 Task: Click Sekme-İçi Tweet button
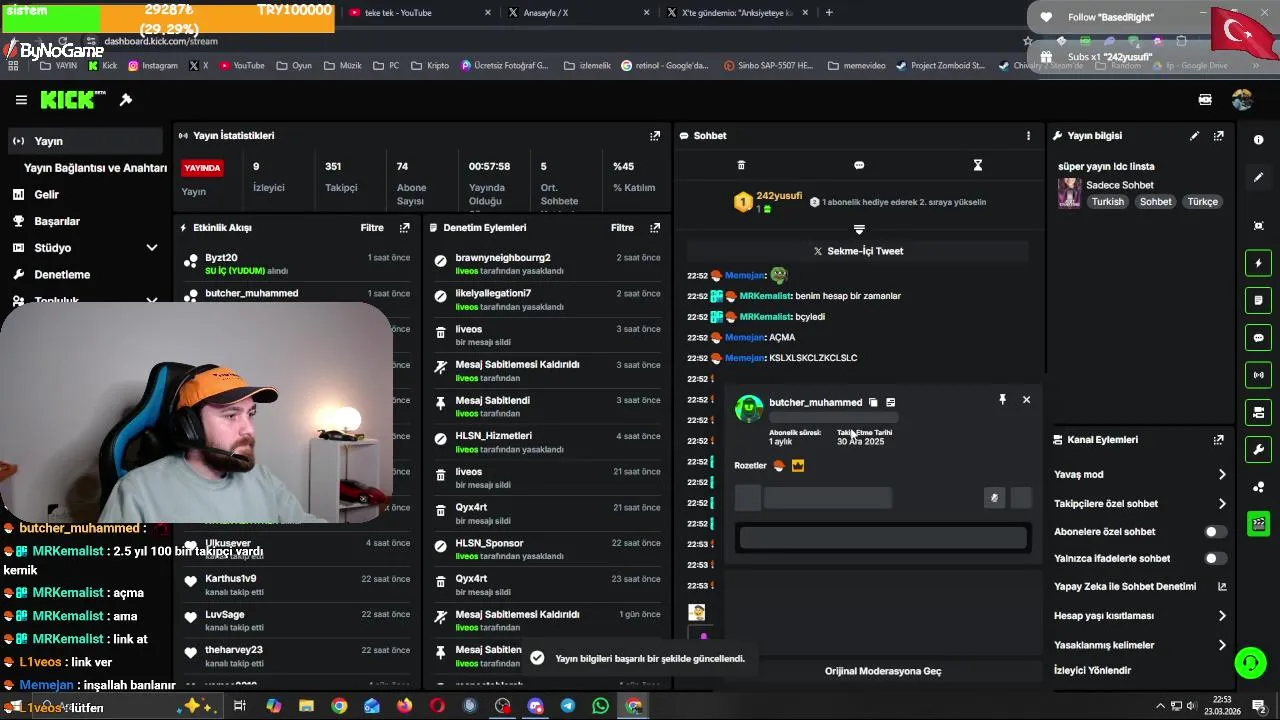[x=858, y=251]
